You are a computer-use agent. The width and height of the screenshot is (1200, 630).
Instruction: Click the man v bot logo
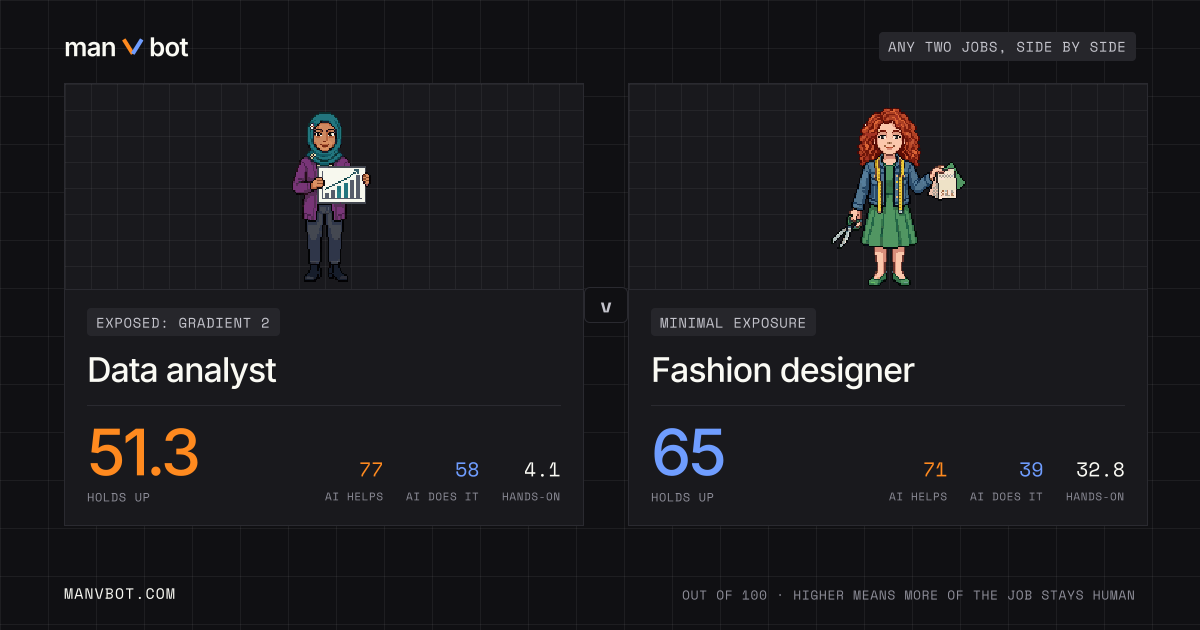click(126, 47)
